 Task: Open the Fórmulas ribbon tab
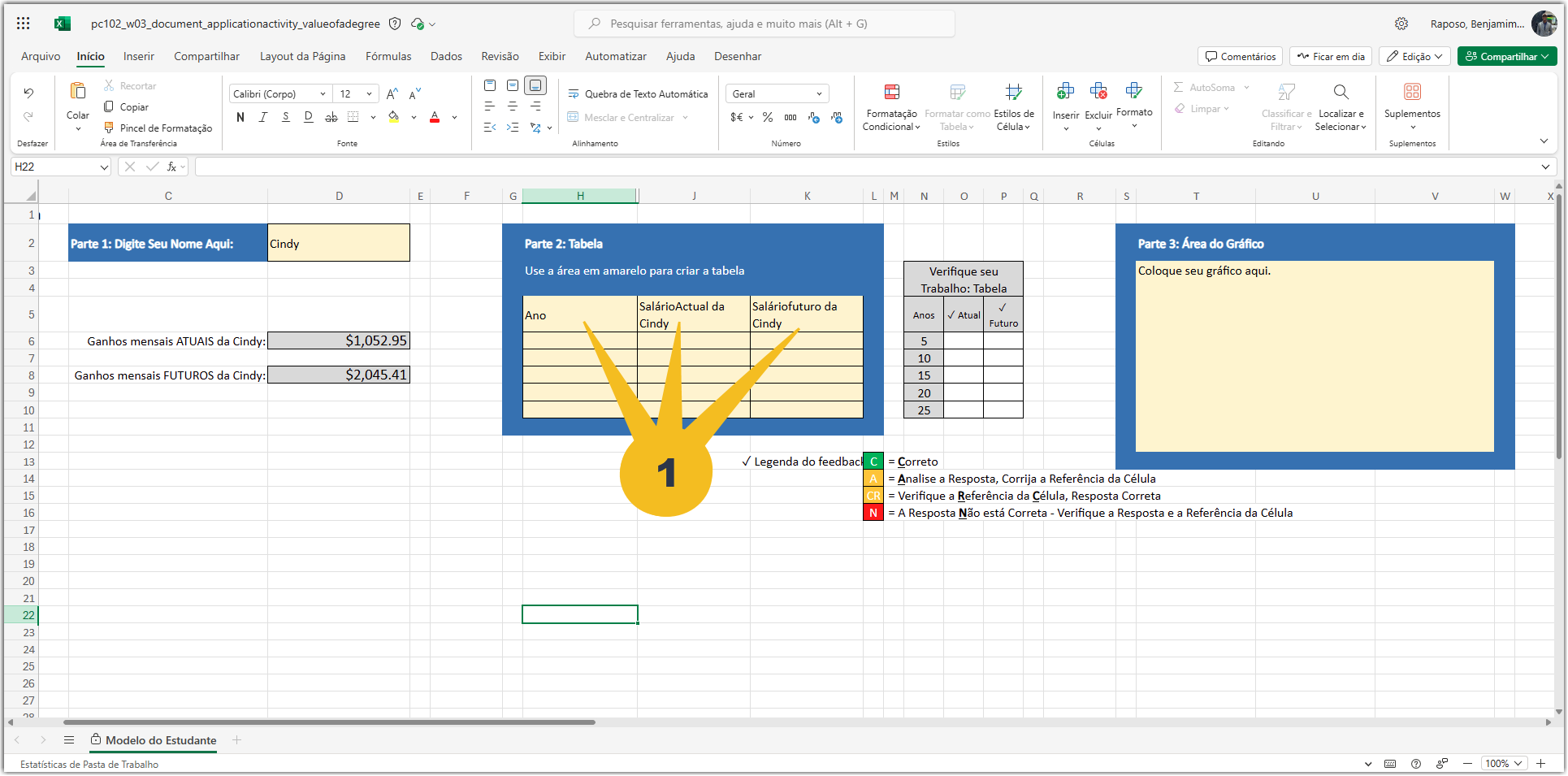(388, 56)
